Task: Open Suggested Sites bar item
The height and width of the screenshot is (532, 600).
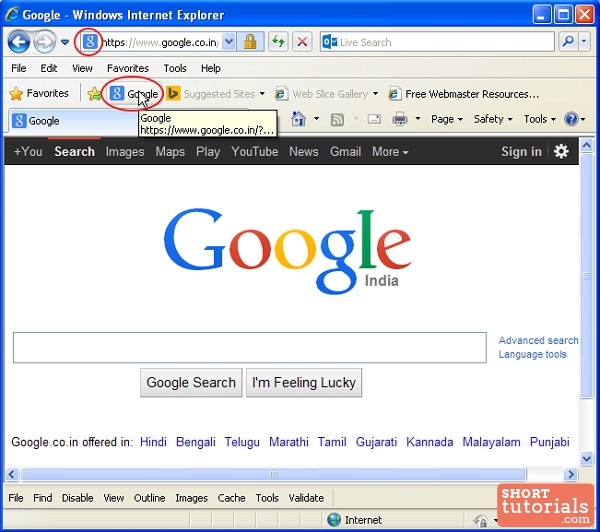Action: point(211,94)
